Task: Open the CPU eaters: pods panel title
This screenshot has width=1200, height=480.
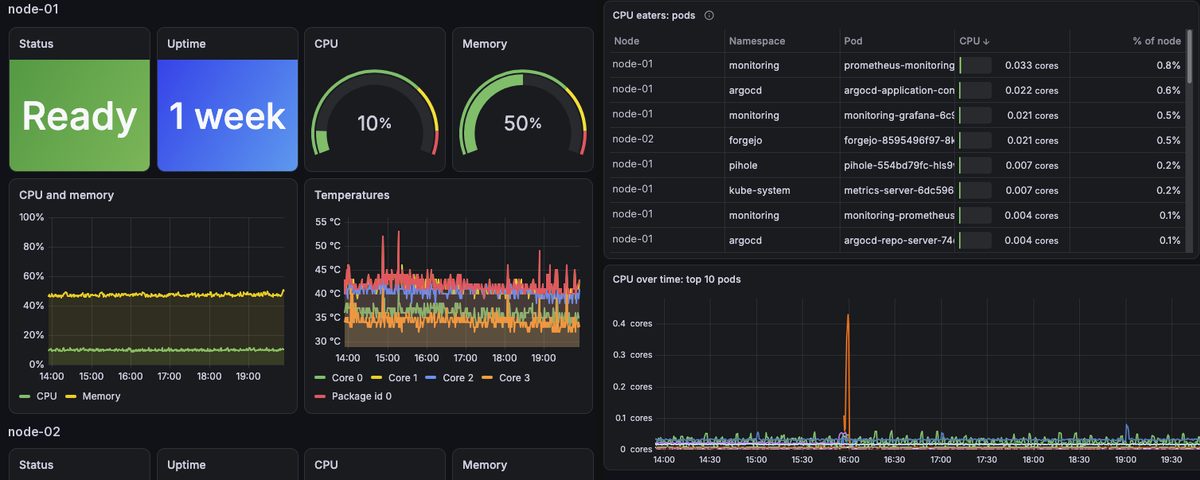Action: (x=654, y=15)
